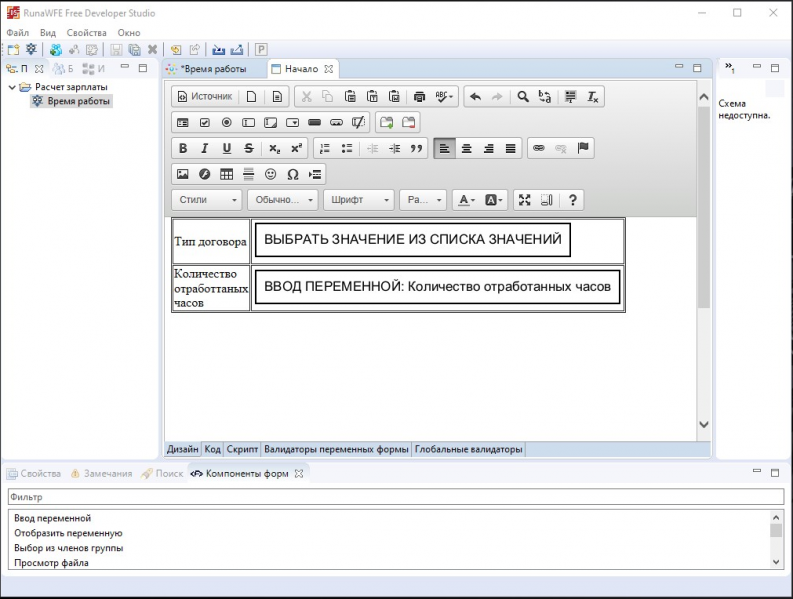This screenshot has width=793, height=599.
Task: Open the text color picker
Action: (466, 200)
